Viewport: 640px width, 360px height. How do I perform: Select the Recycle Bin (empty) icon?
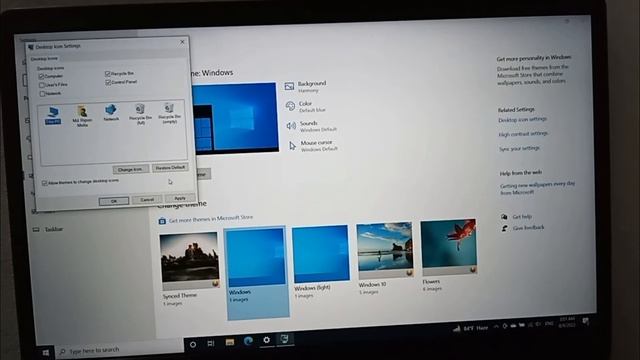coord(169,113)
